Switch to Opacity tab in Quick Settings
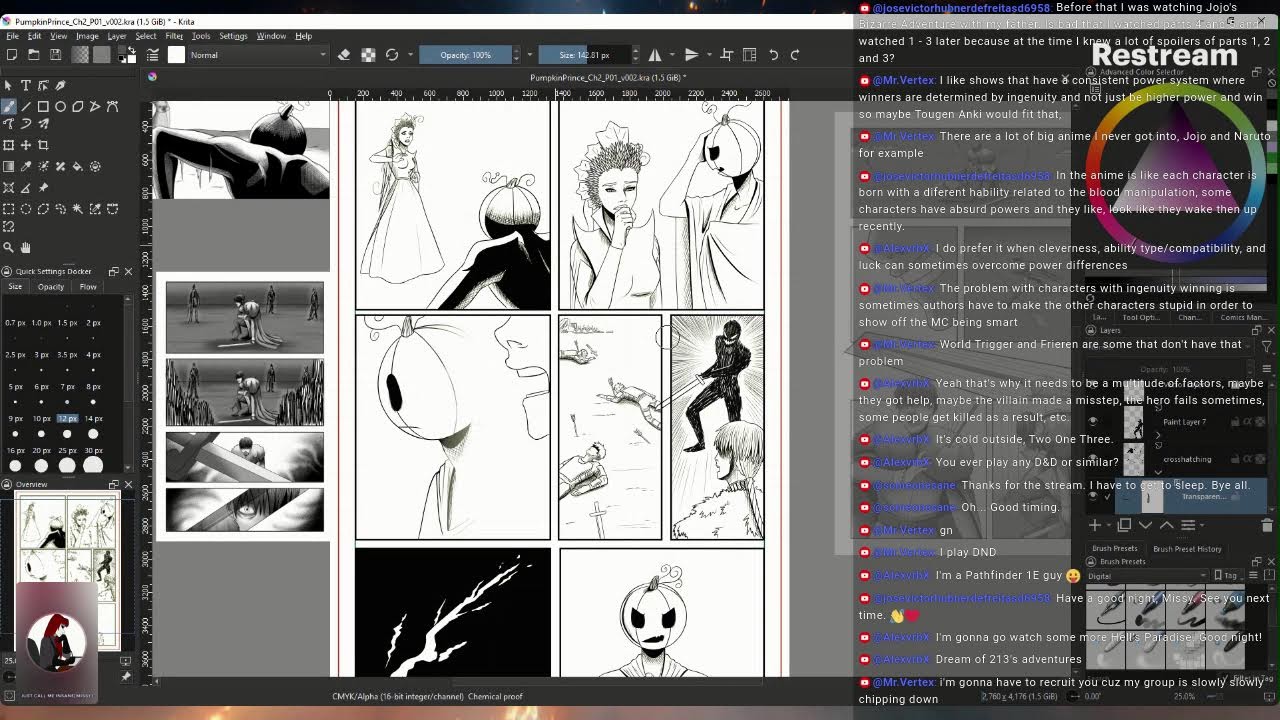Viewport: 1280px width, 720px height. [x=51, y=287]
